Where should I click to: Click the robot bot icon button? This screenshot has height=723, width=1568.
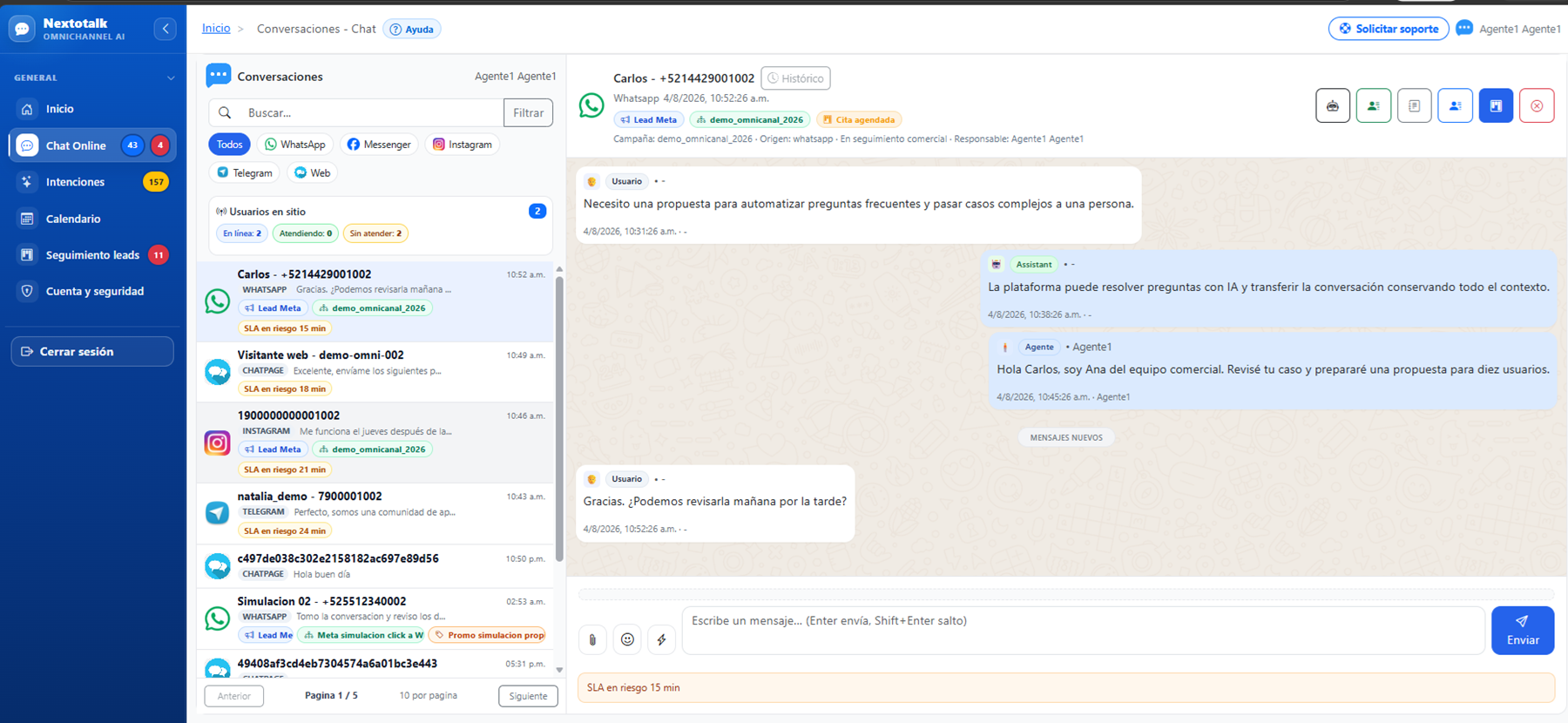(1333, 105)
